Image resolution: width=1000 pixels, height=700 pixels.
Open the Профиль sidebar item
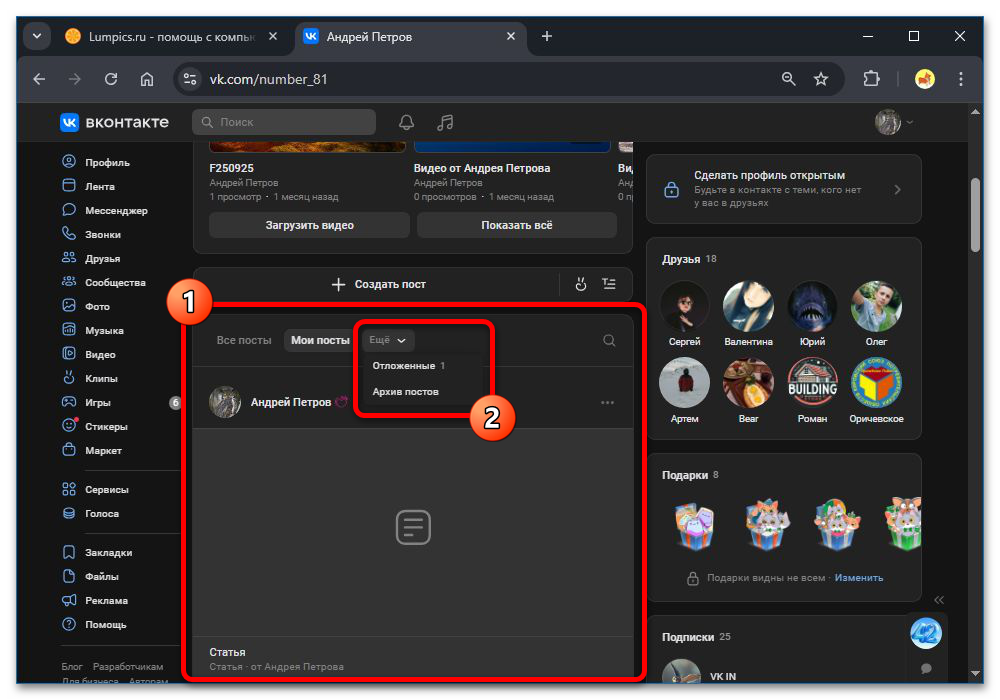pyautogui.click(x=96, y=162)
